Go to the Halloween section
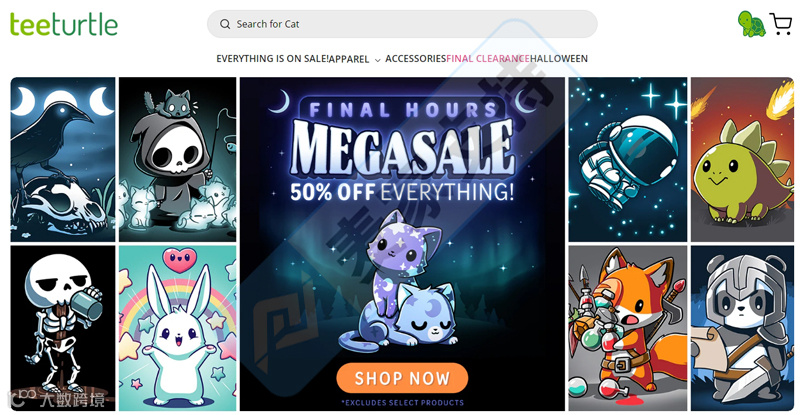 coord(559,59)
